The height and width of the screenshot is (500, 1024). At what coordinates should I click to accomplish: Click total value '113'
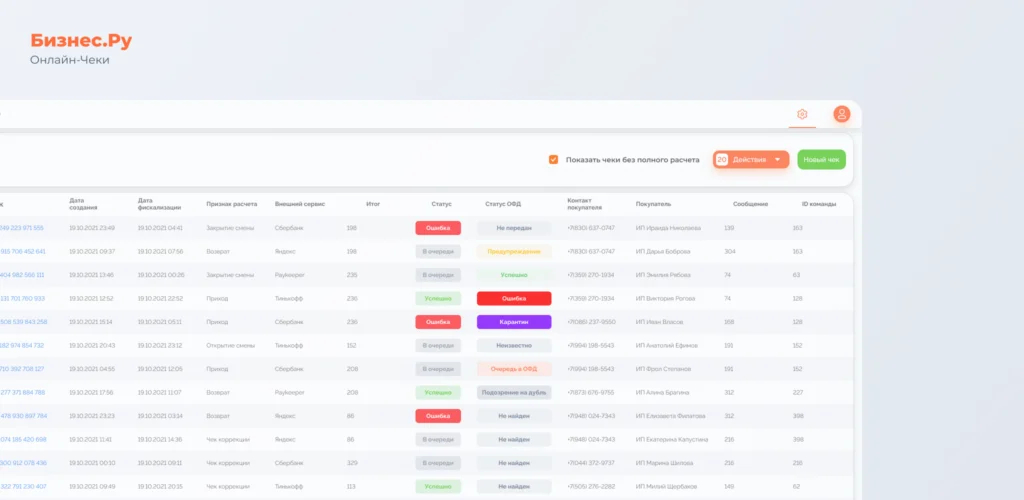[x=351, y=486]
